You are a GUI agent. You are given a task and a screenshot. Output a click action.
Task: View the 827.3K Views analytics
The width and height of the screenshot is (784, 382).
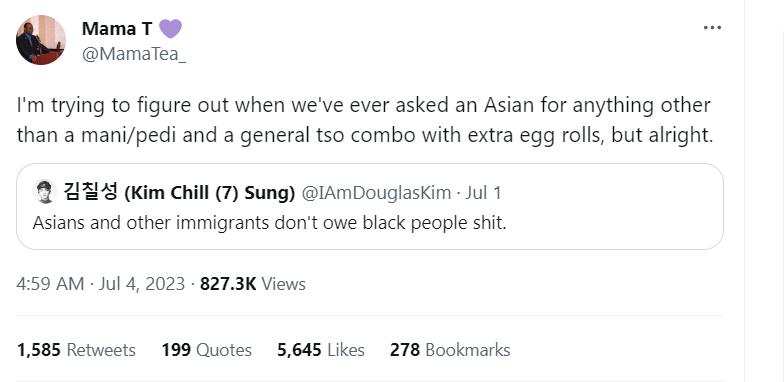252,284
